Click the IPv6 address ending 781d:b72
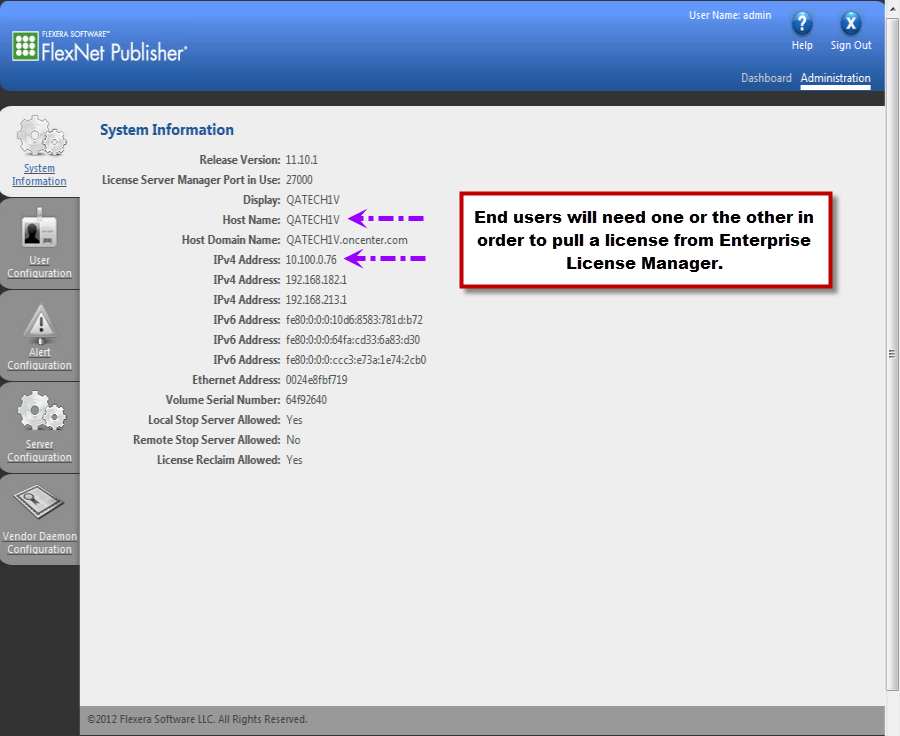This screenshot has width=900, height=736. 354,320
